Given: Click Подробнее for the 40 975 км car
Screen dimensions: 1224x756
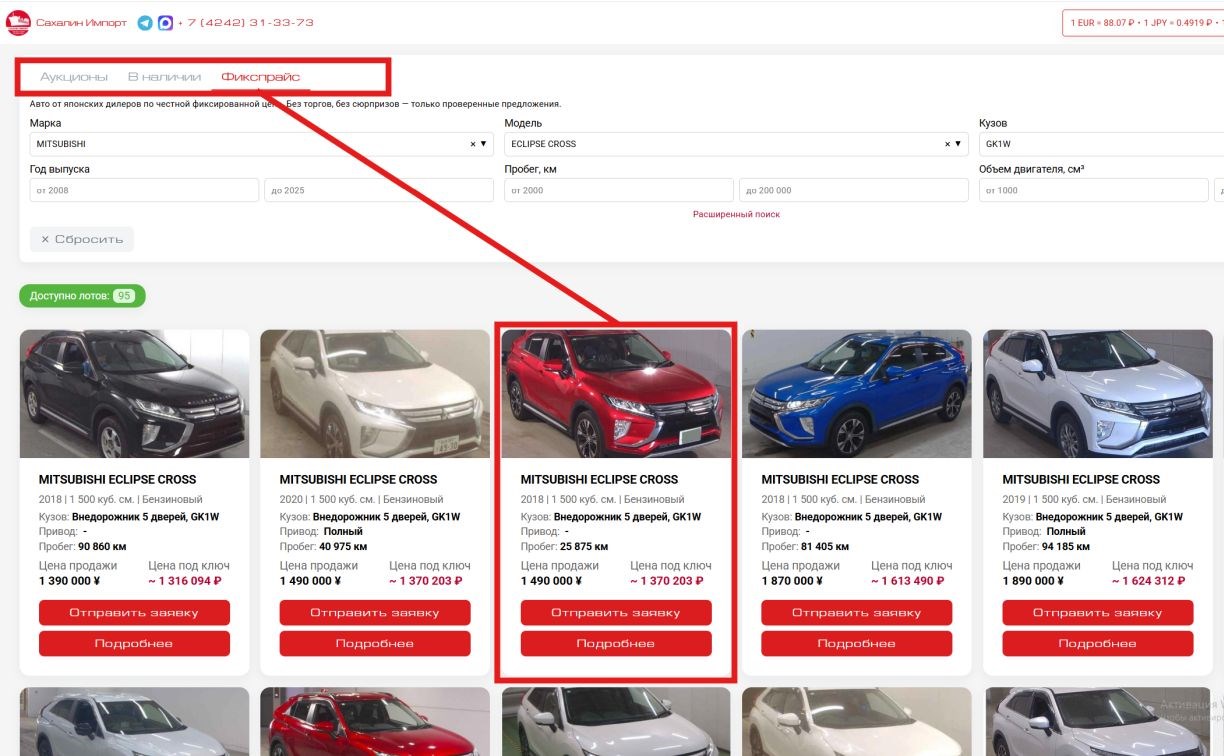Looking at the screenshot, I should [375, 644].
